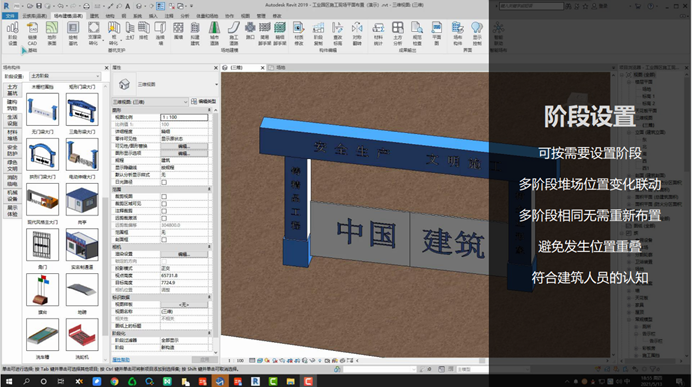Click 编辑 button for 可见性/图形替换

pos(184,146)
